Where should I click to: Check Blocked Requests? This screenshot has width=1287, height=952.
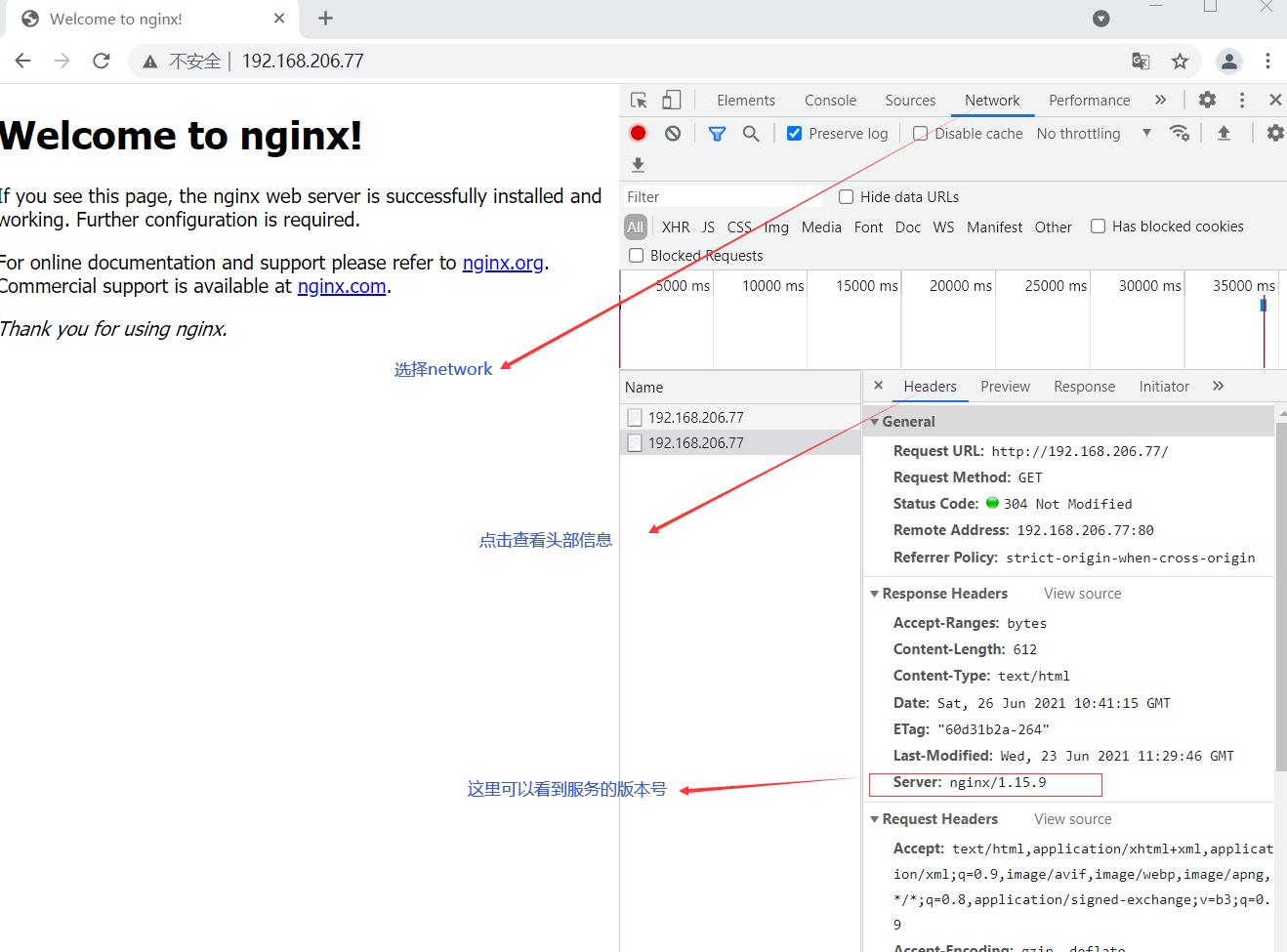pyautogui.click(x=636, y=256)
